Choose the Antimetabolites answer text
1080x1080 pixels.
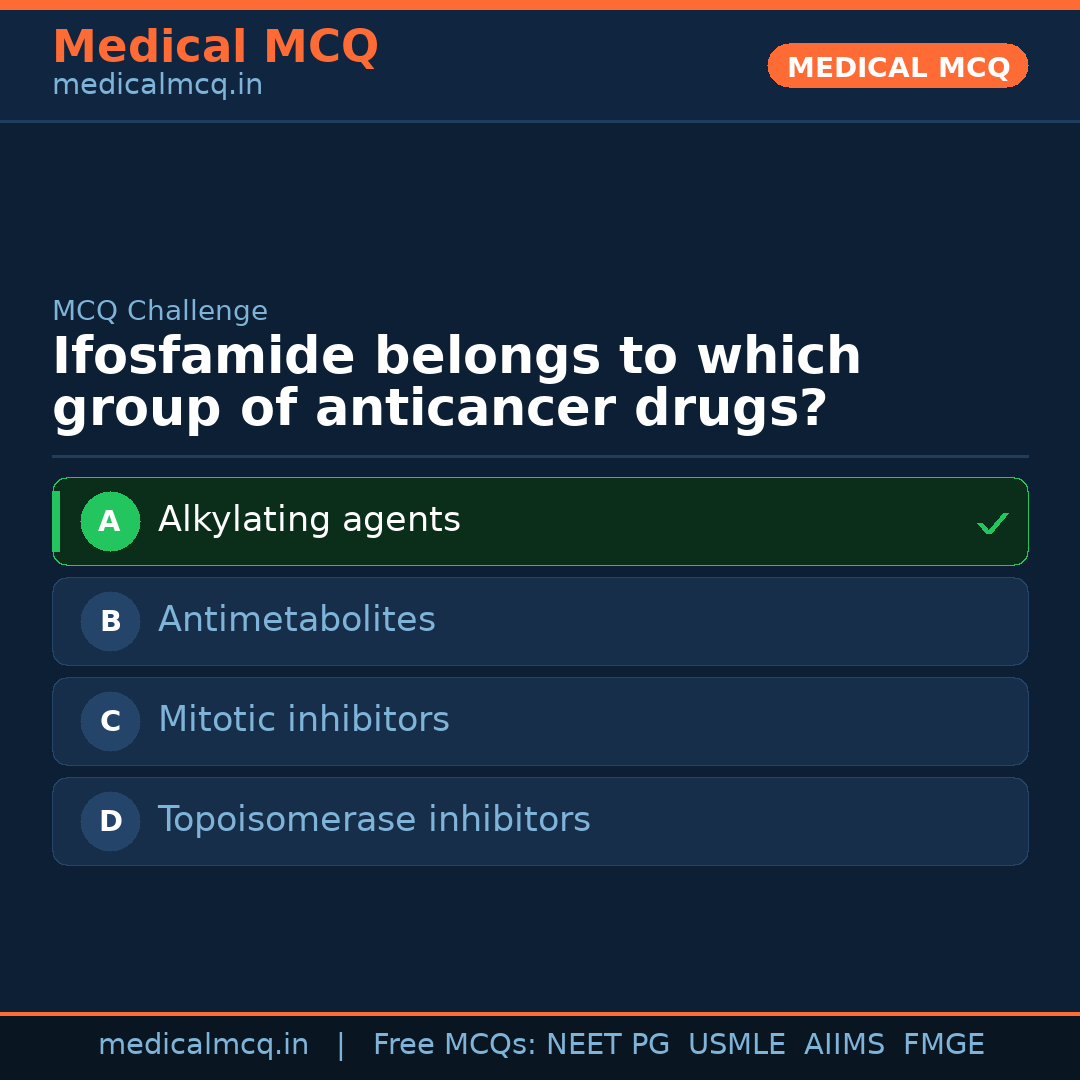pyautogui.click(x=297, y=620)
